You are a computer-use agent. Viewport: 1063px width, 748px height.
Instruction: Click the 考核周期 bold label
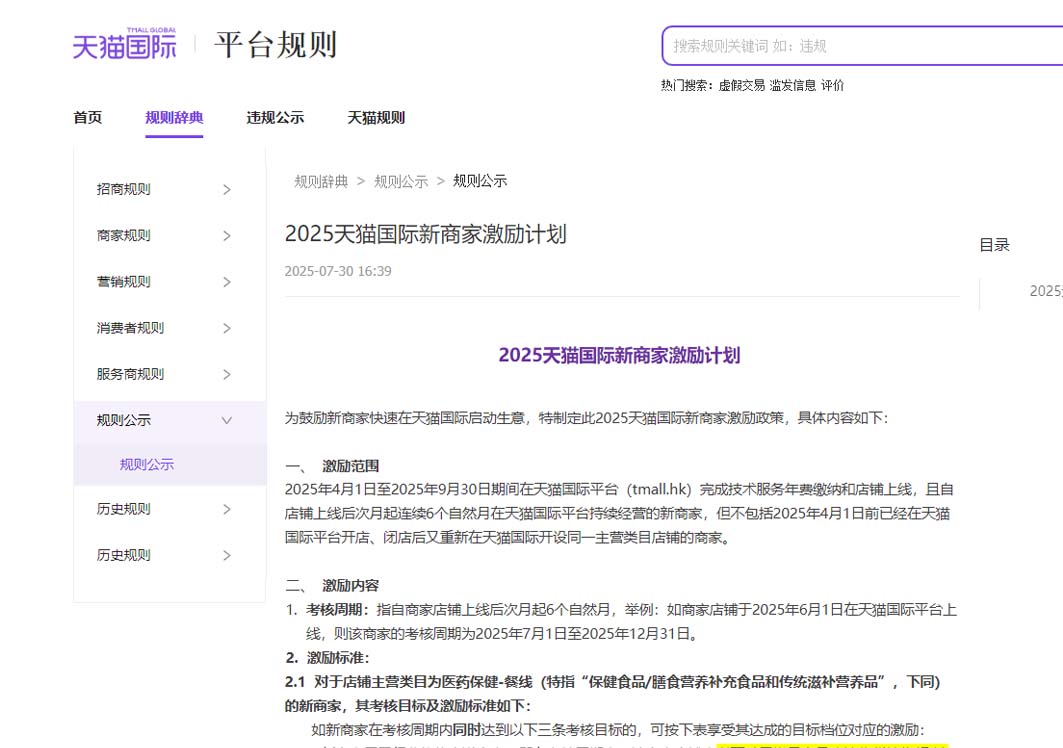click(338, 610)
